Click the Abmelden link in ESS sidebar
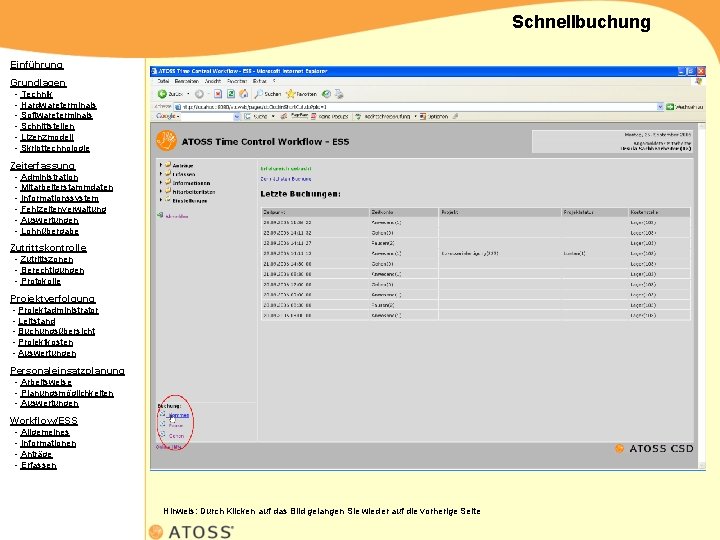This screenshot has height=540, width=720. [x=177, y=216]
